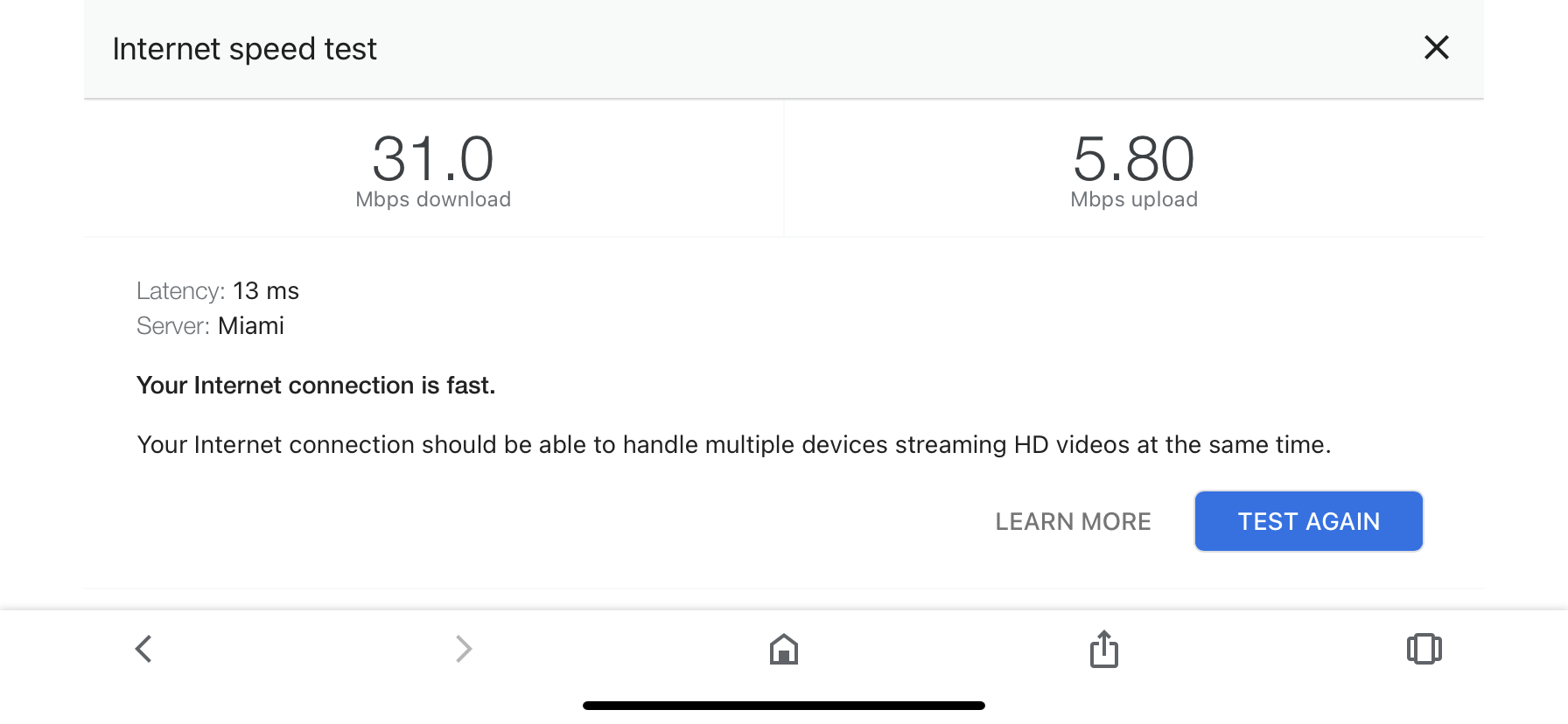The width and height of the screenshot is (1568, 724).
Task: Close the Internet speed test panel
Action: (x=1437, y=47)
